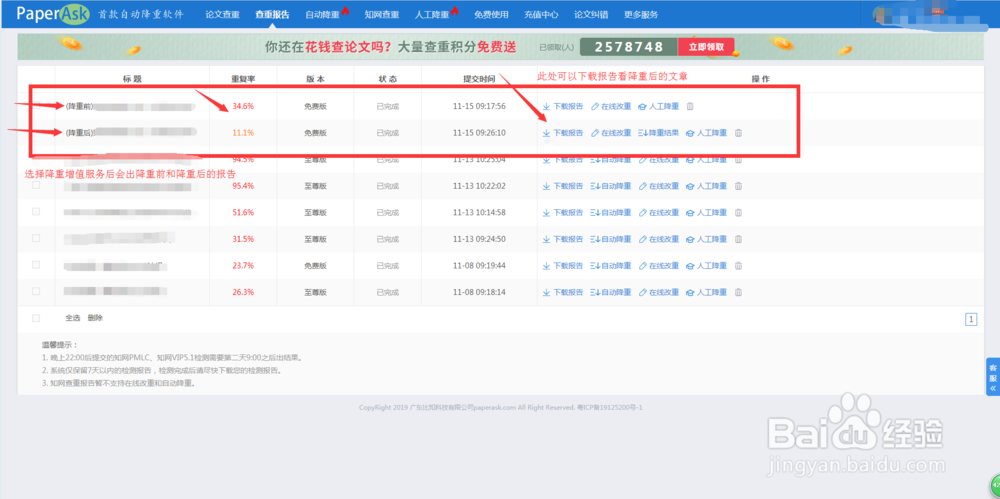Click trash icon in the 51.6% row
This screenshot has height=499, width=1000.
(x=739, y=212)
